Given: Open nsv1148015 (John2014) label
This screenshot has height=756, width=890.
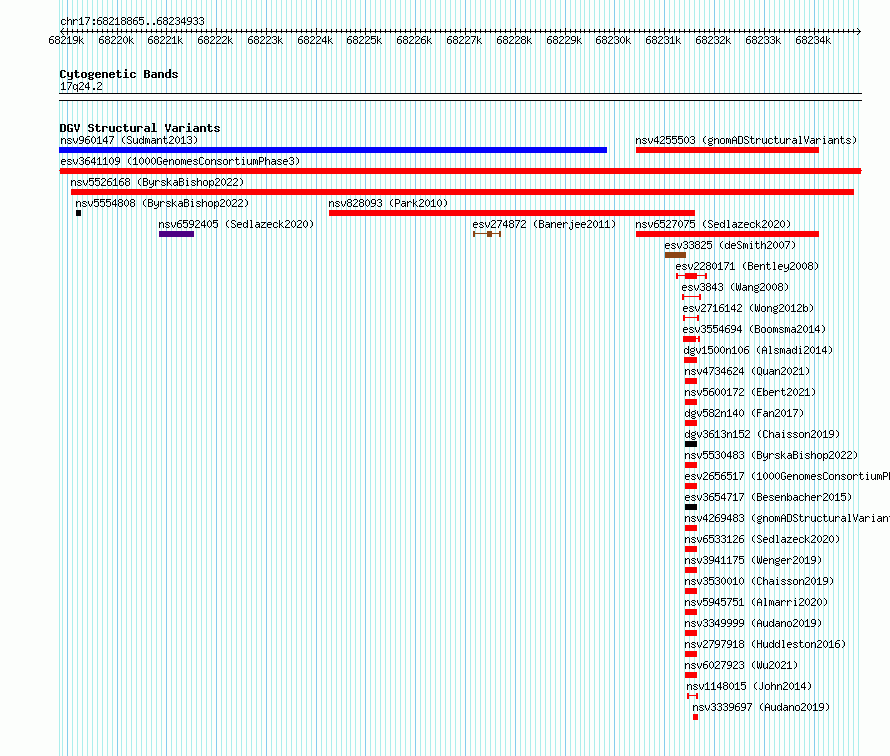Looking at the screenshot, I should pyautogui.click(x=749, y=686).
